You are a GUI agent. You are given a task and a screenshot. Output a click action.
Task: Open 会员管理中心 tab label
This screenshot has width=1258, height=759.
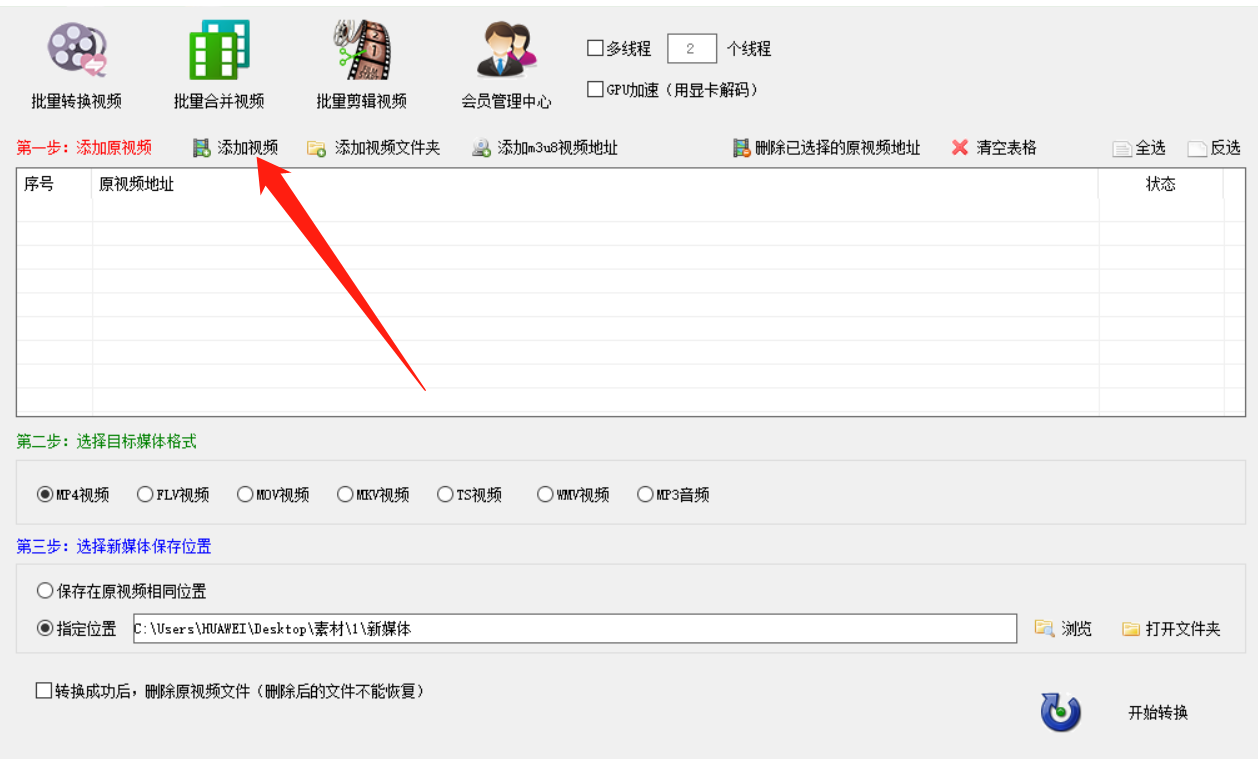coord(506,102)
